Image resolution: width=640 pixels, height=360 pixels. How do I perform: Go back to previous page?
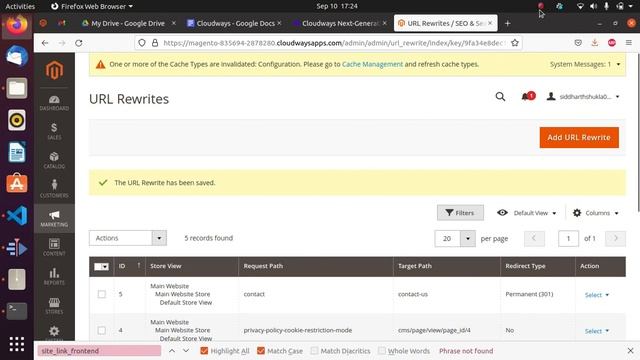pyautogui.click(x=45, y=43)
